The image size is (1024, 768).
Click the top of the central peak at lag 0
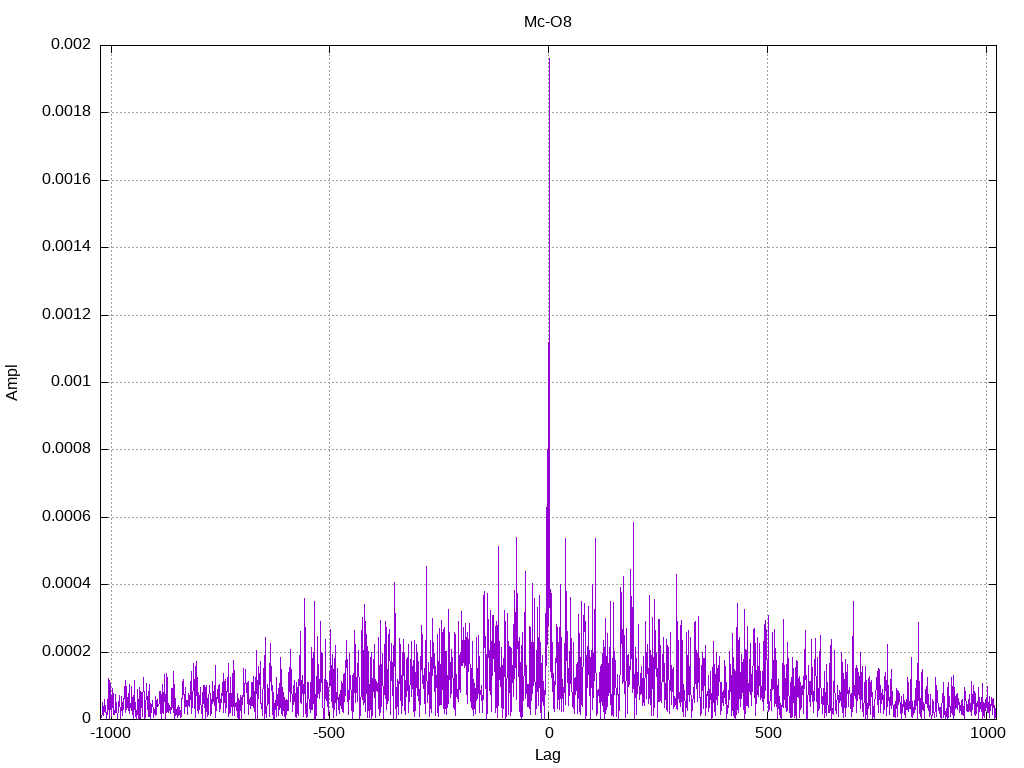click(549, 59)
